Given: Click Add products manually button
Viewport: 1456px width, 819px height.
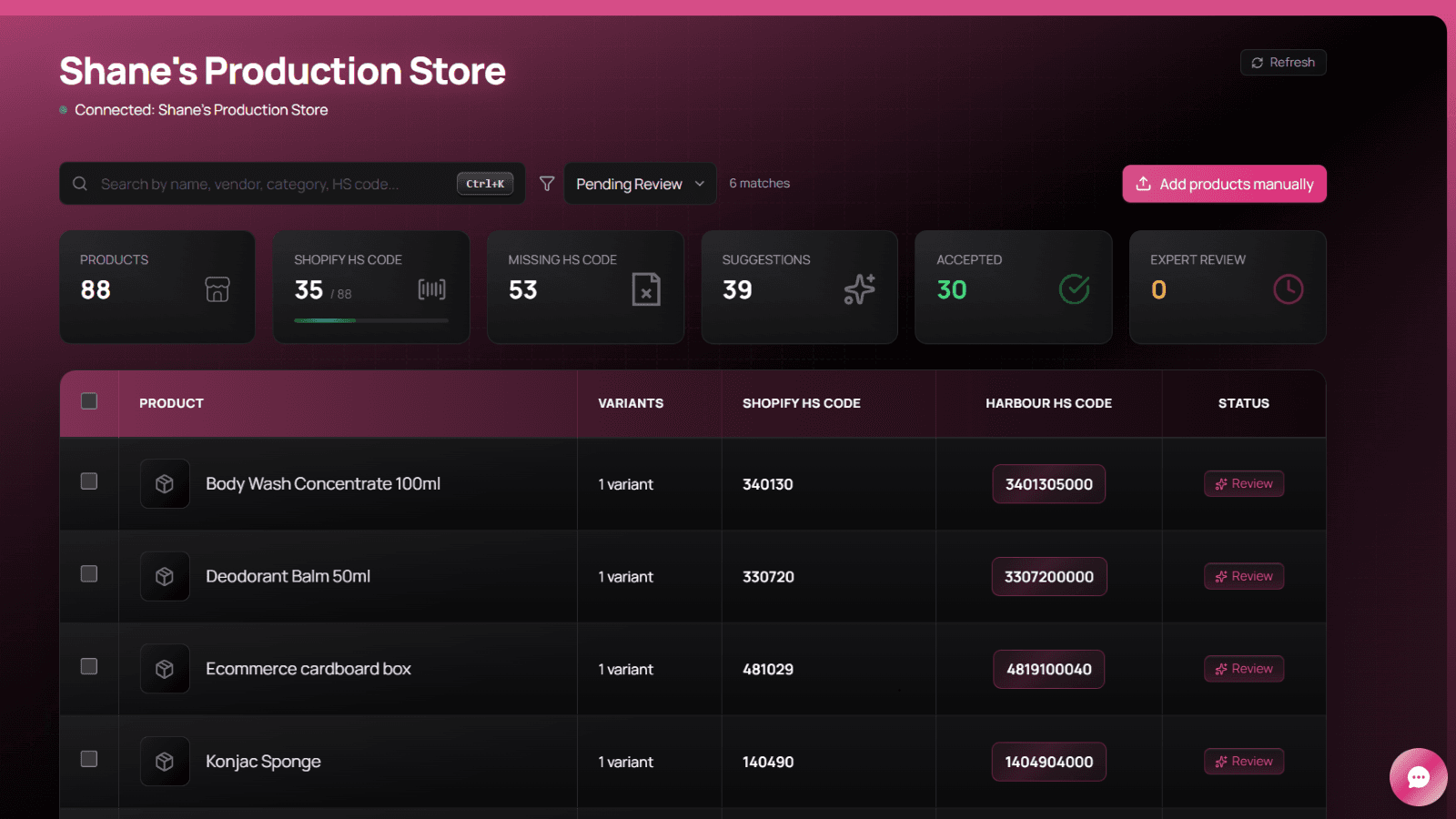Looking at the screenshot, I should click(1224, 184).
